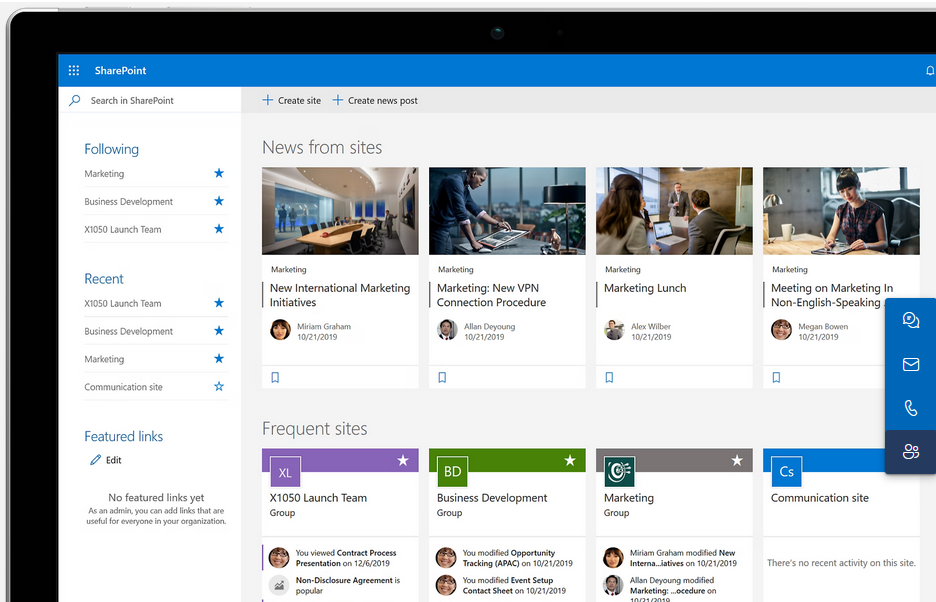This screenshot has height=602, width=936.
Task: Click the Search in SharePoint field
Action: (x=150, y=101)
